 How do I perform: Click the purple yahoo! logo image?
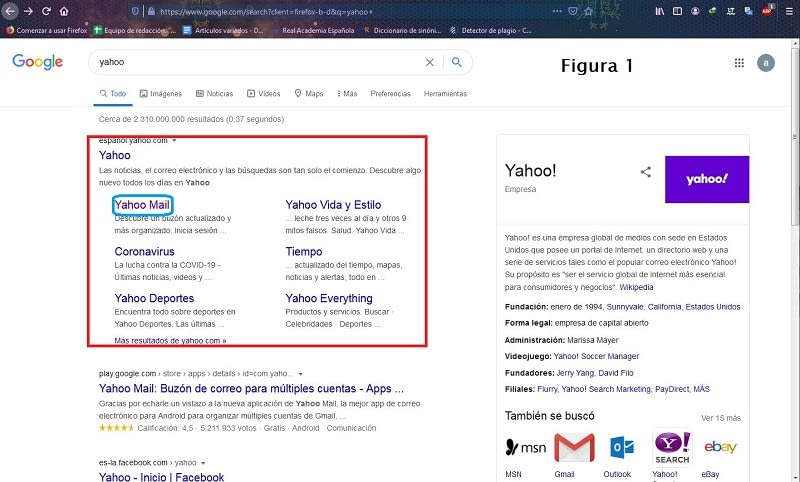click(x=707, y=179)
